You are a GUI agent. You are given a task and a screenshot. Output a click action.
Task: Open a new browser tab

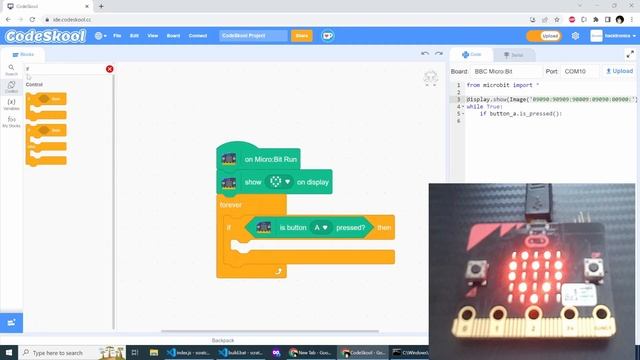coord(101,6)
